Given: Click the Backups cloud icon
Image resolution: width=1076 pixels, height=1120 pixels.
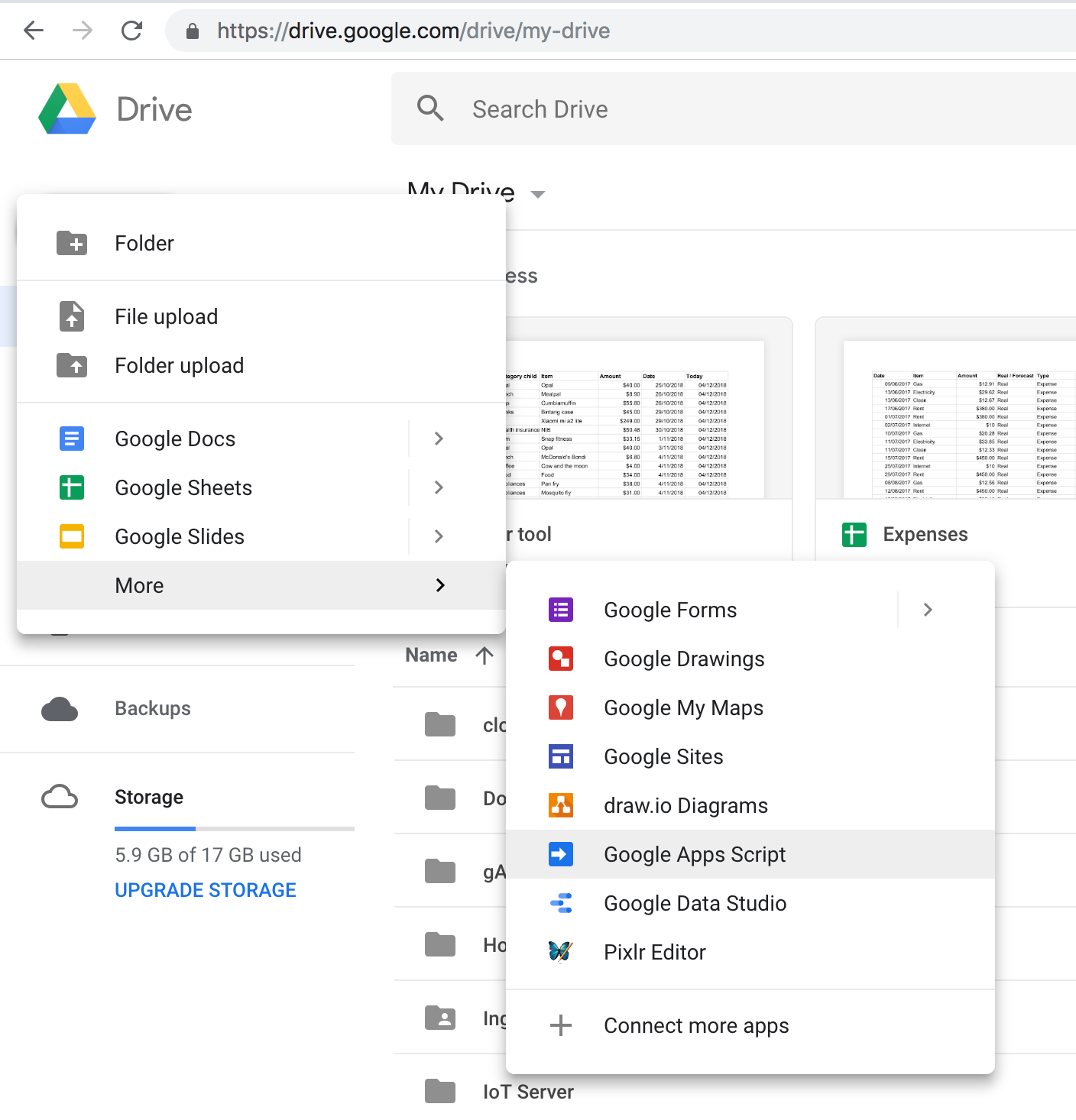Looking at the screenshot, I should [x=60, y=709].
